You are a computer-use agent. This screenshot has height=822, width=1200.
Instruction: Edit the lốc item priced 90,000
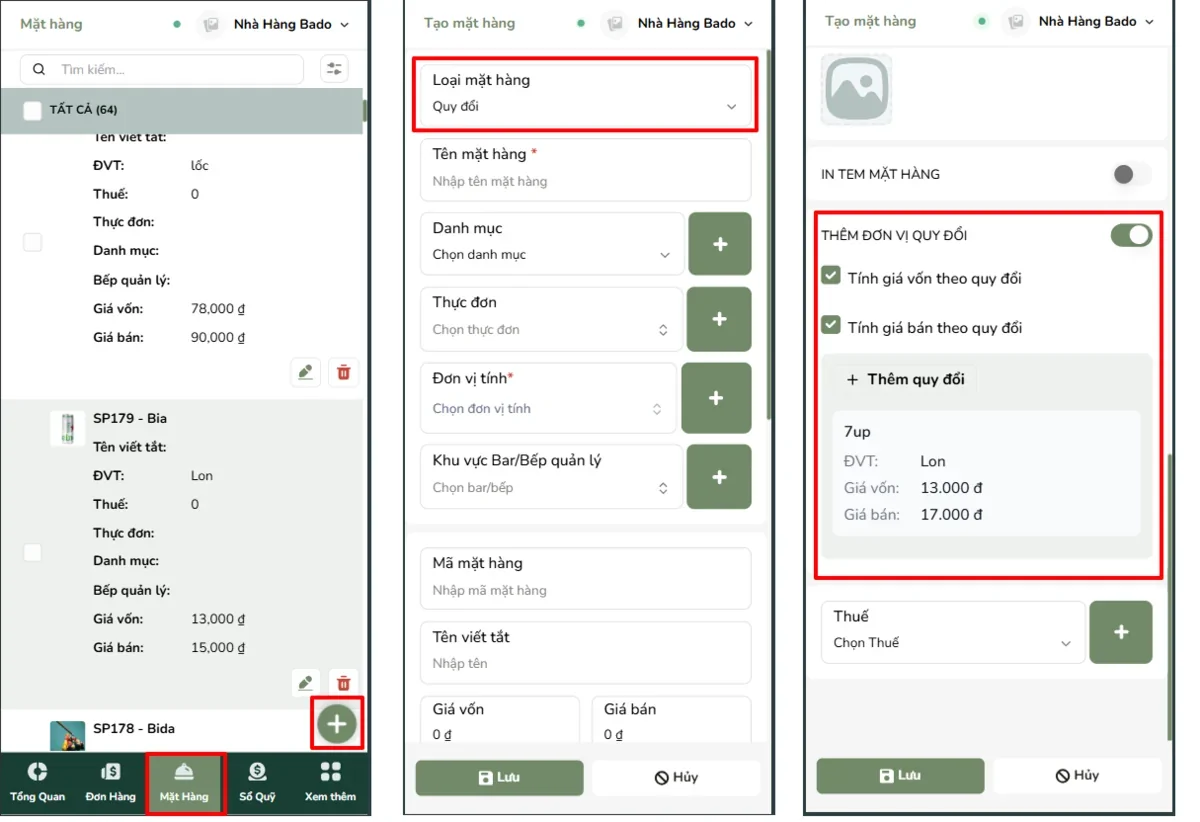tap(306, 372)
